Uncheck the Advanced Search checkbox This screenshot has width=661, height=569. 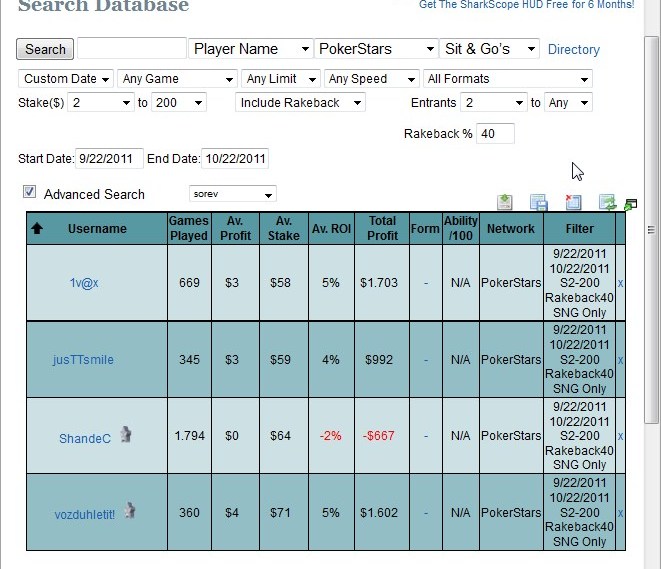[x=29, y=192]
